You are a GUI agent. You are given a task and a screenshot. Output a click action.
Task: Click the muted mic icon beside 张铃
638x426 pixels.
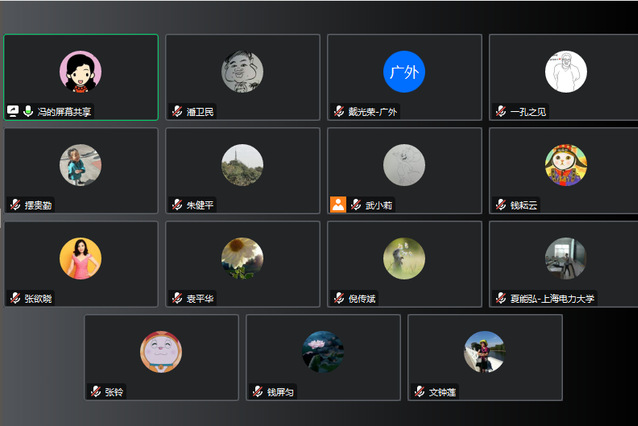click(96, 392)
